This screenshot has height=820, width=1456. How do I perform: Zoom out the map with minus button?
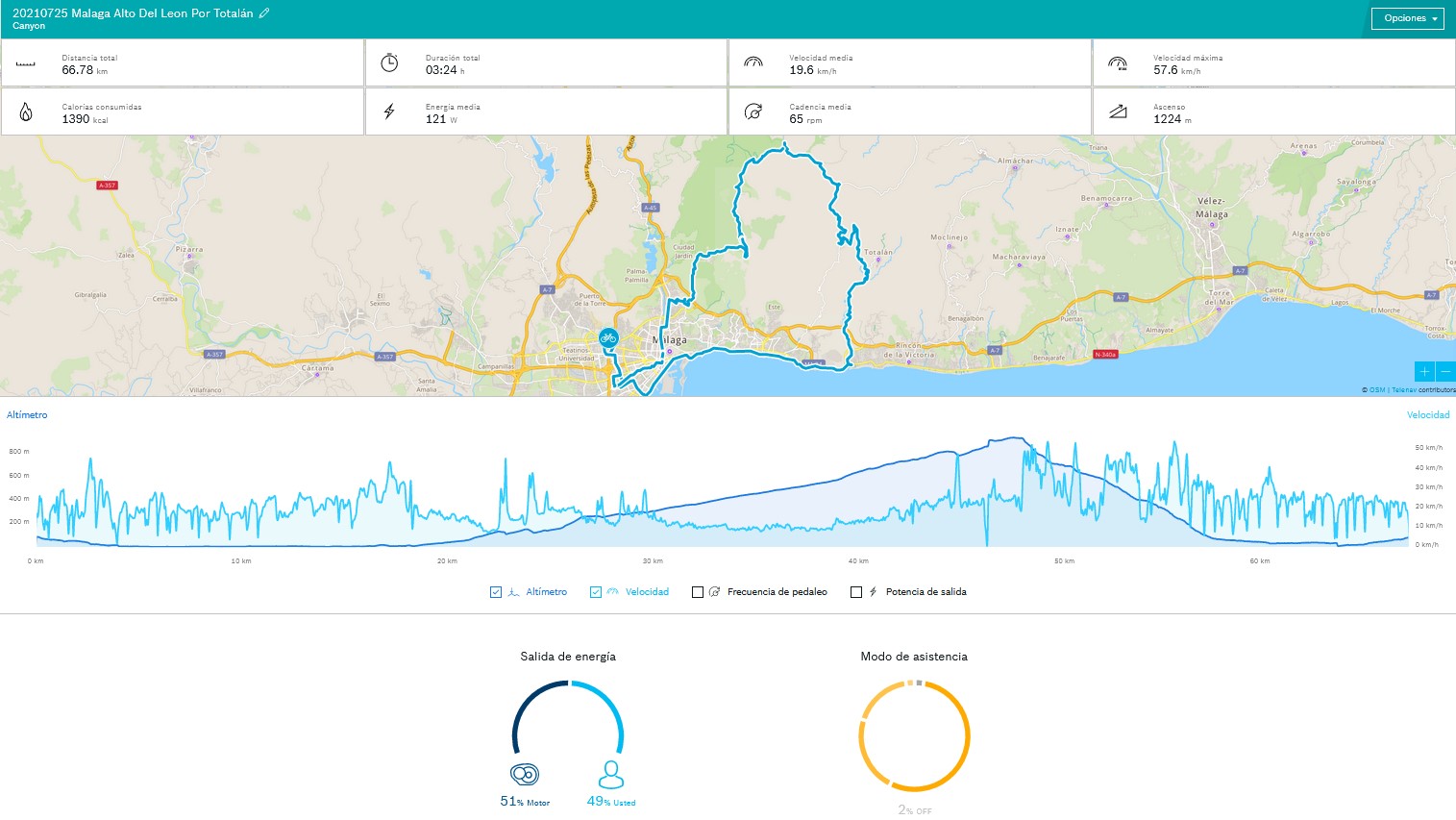pos(1445,371)
